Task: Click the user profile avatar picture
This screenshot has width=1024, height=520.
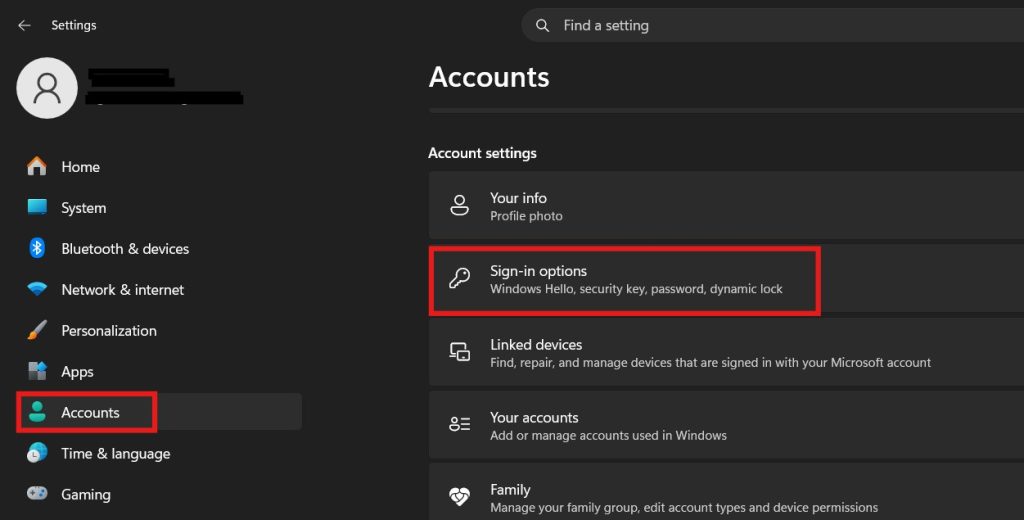Action: click(47, 88)
